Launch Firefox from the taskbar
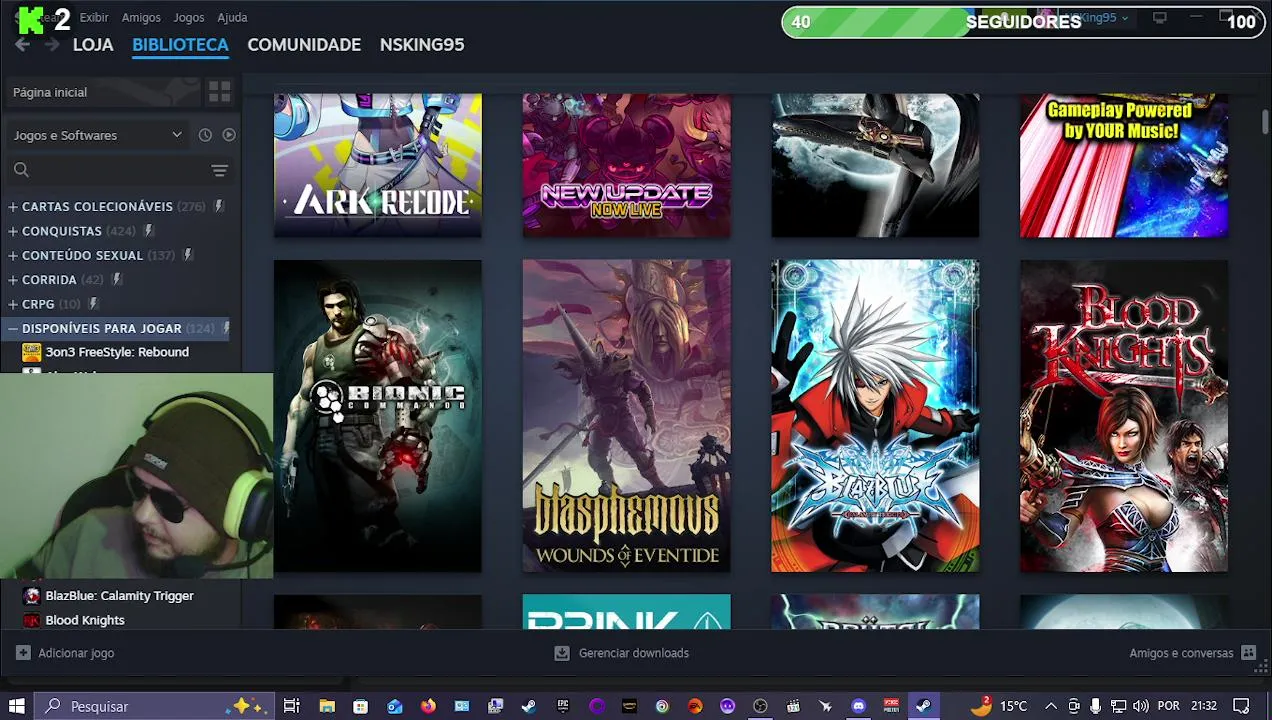The height and width of the screenshot is (720, 1272). click(428, 706)
